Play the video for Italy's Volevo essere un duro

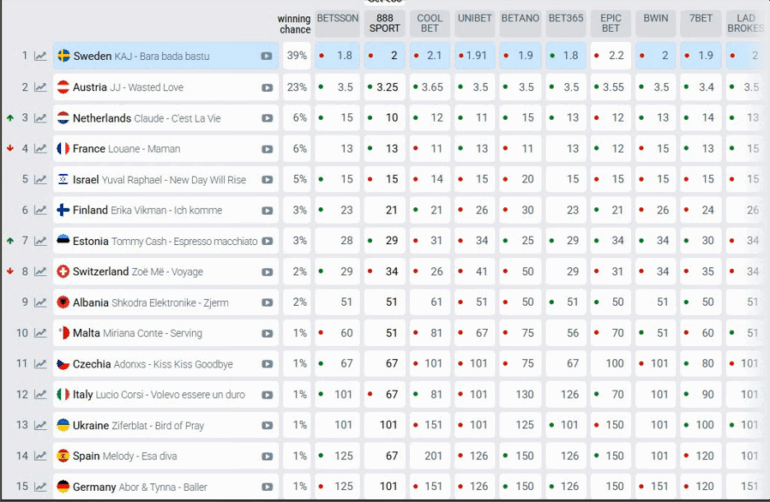pos(267,395)
